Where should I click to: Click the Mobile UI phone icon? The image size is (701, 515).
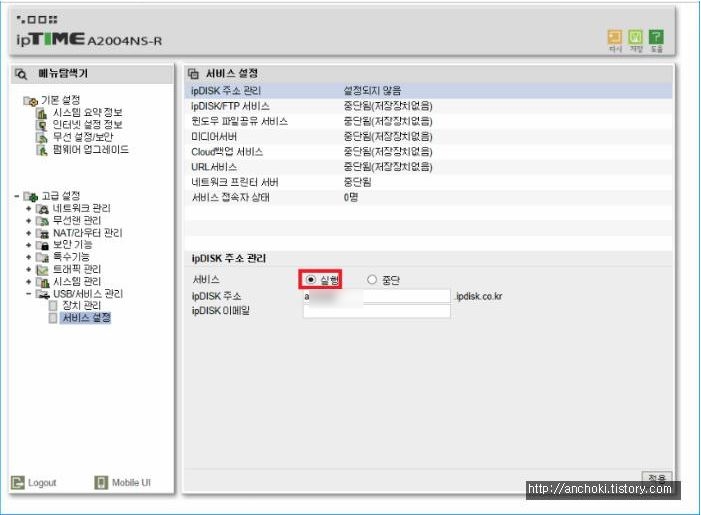101,482
